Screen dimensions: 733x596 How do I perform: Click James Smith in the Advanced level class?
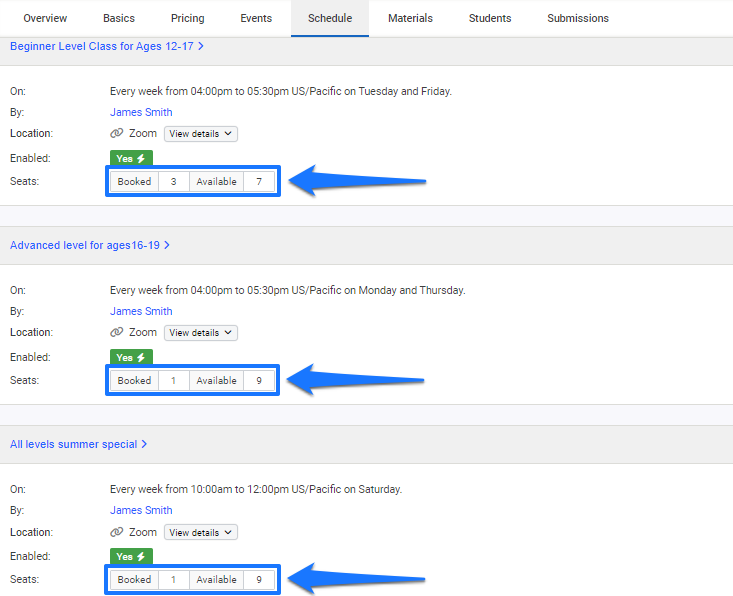coord(141,311)
